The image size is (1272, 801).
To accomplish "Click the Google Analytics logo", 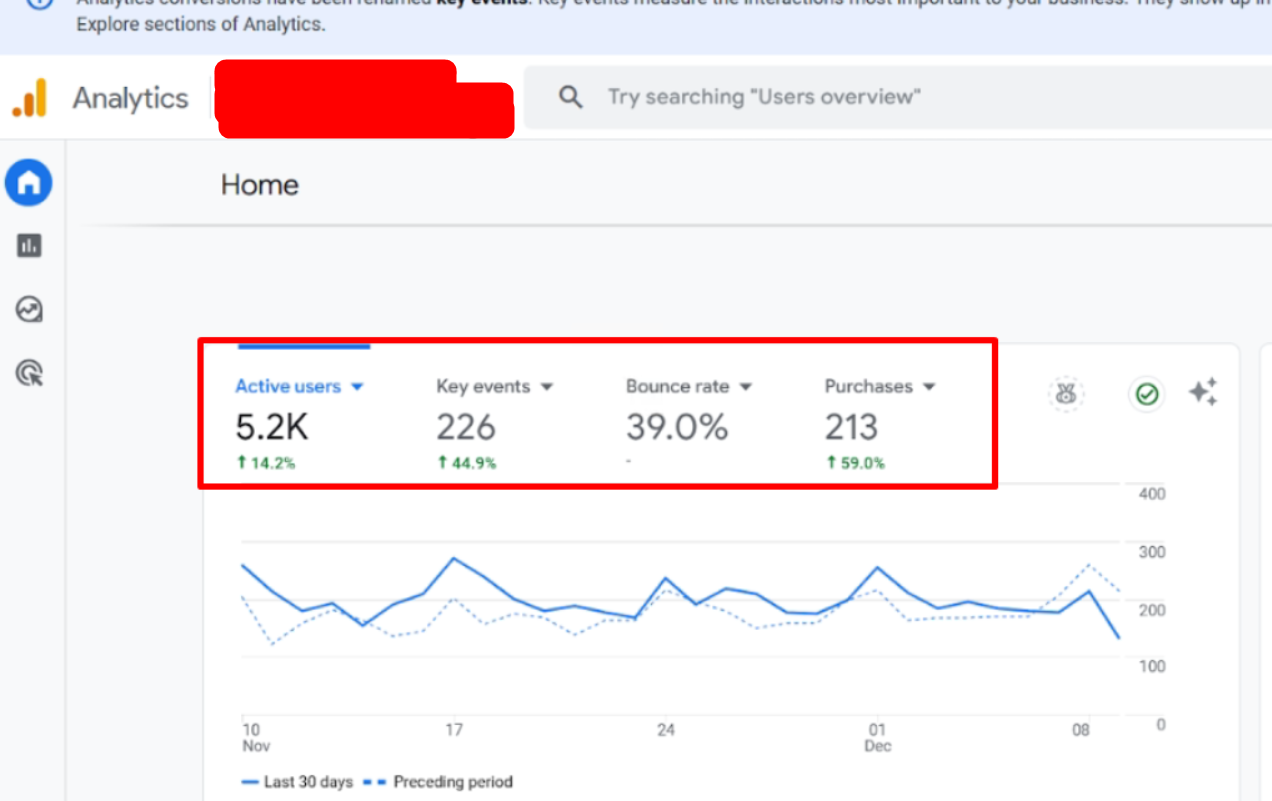I will click(29, 98).
